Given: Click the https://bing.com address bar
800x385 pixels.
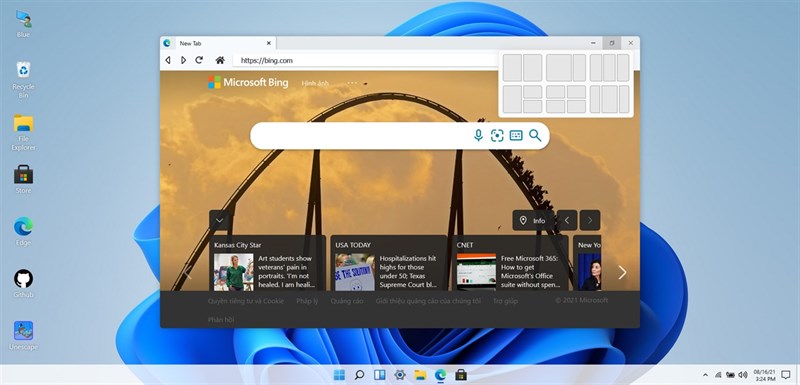Looking at the screenshot, I should pos(365,60).
